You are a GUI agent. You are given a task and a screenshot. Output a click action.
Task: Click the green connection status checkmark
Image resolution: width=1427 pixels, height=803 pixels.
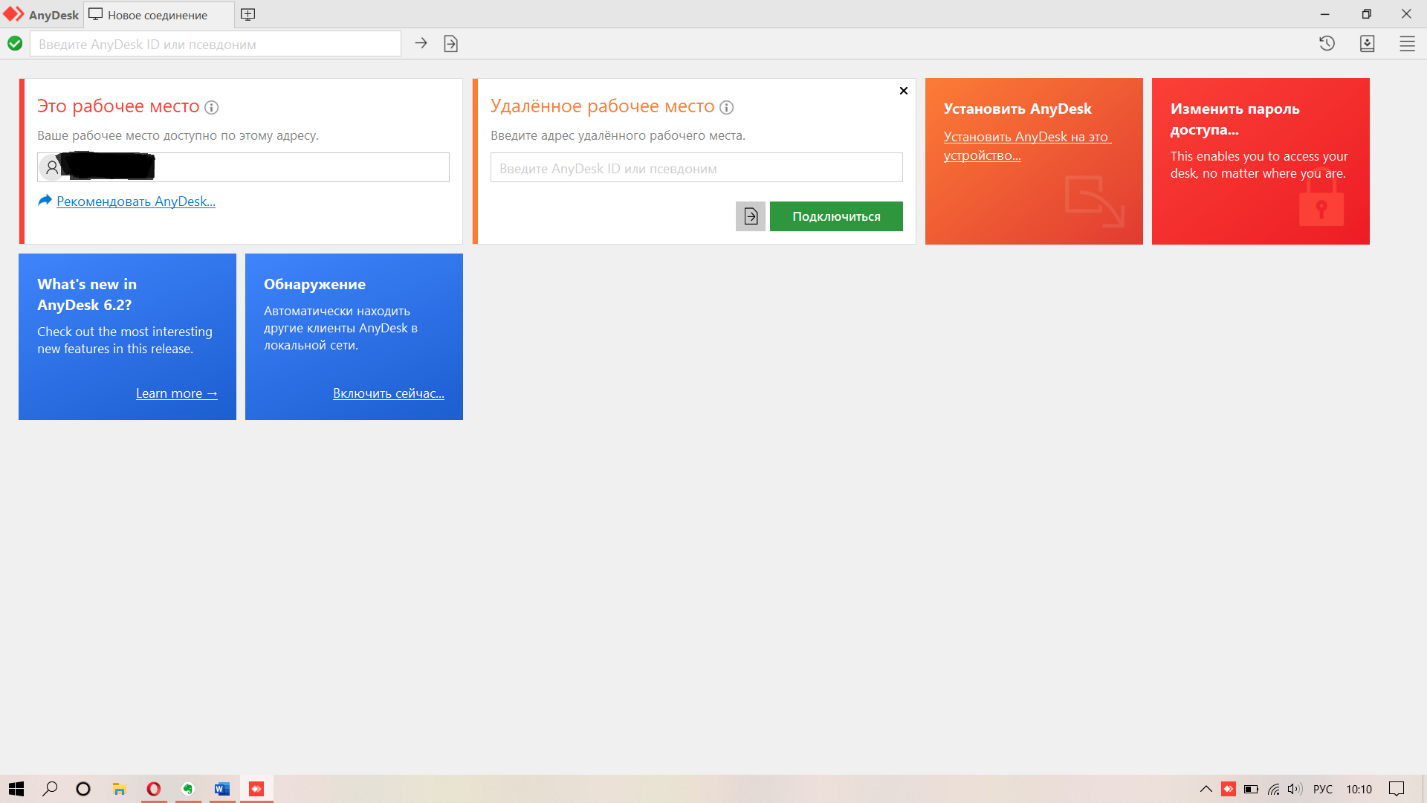15,43
